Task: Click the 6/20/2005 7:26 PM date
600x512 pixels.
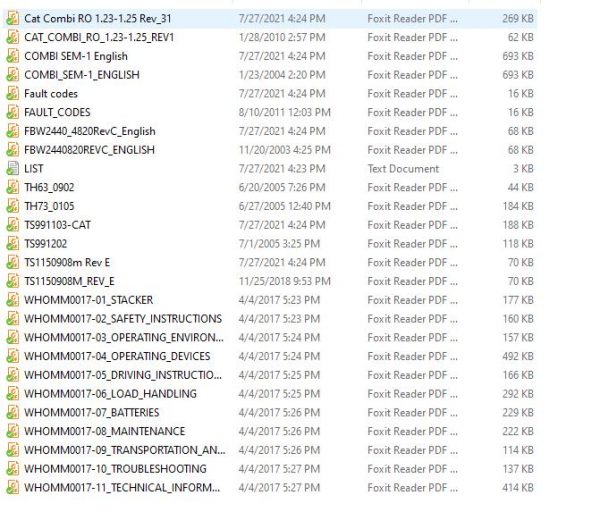Action: point(282,187)
